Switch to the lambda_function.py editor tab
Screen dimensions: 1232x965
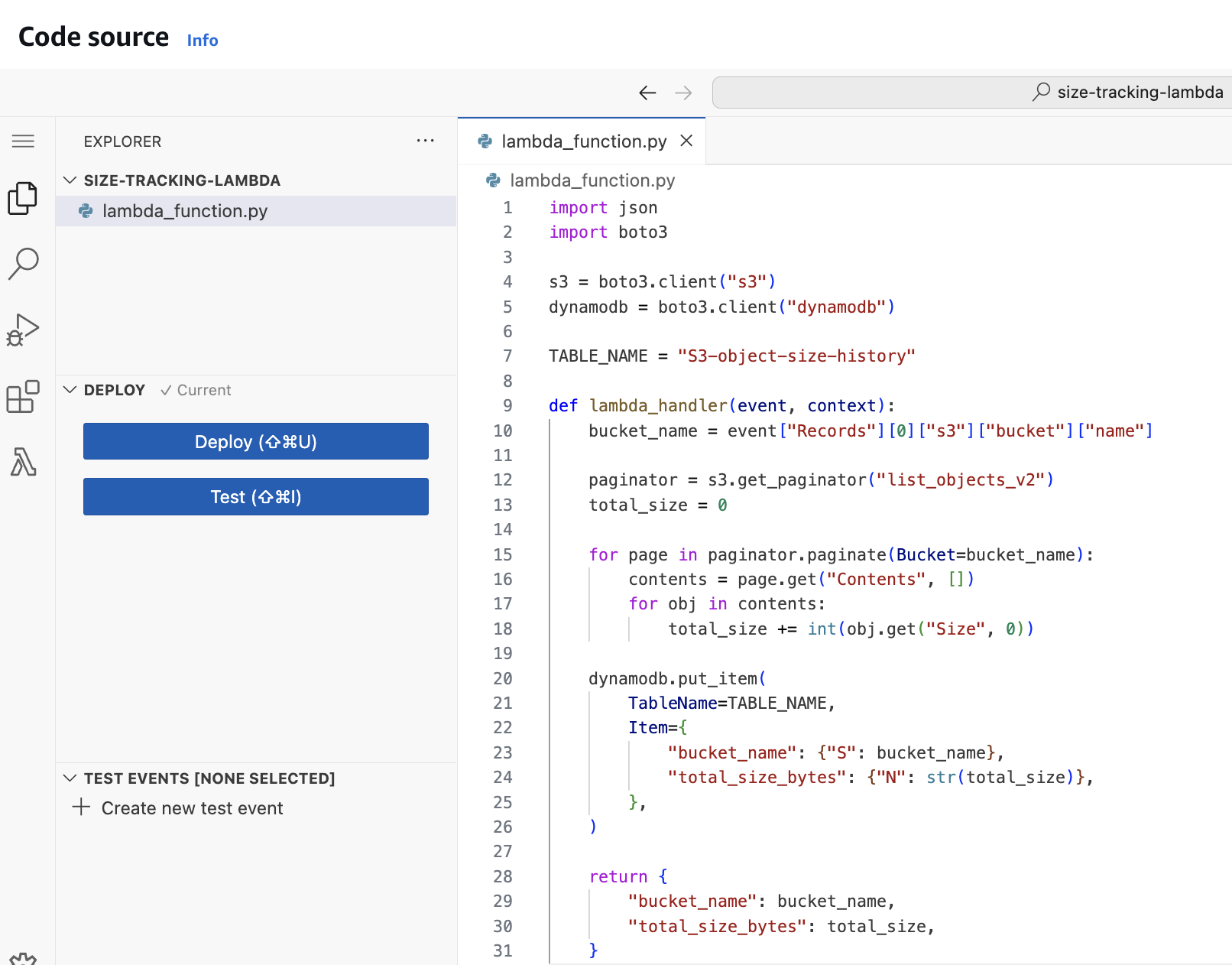coord(583,141)
